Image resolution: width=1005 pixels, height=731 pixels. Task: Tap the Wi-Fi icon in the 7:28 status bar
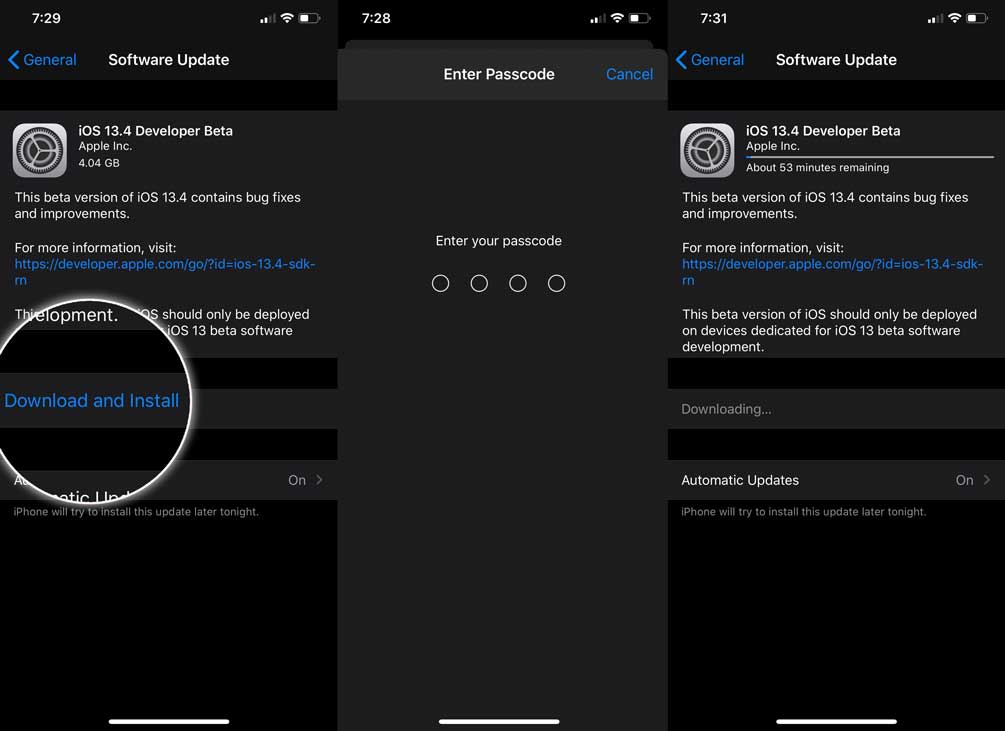point(617,18)
